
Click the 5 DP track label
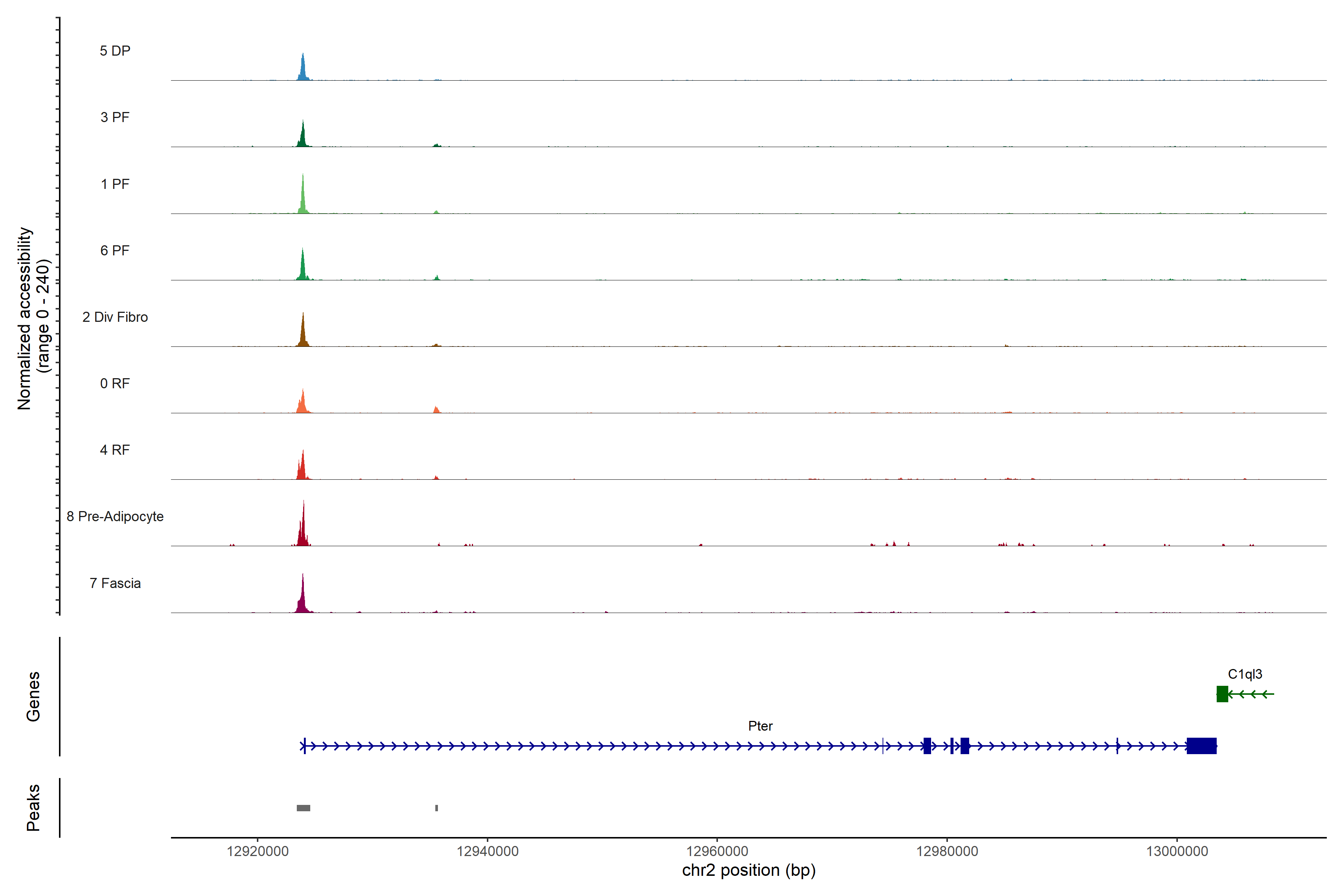click(115, 51)
